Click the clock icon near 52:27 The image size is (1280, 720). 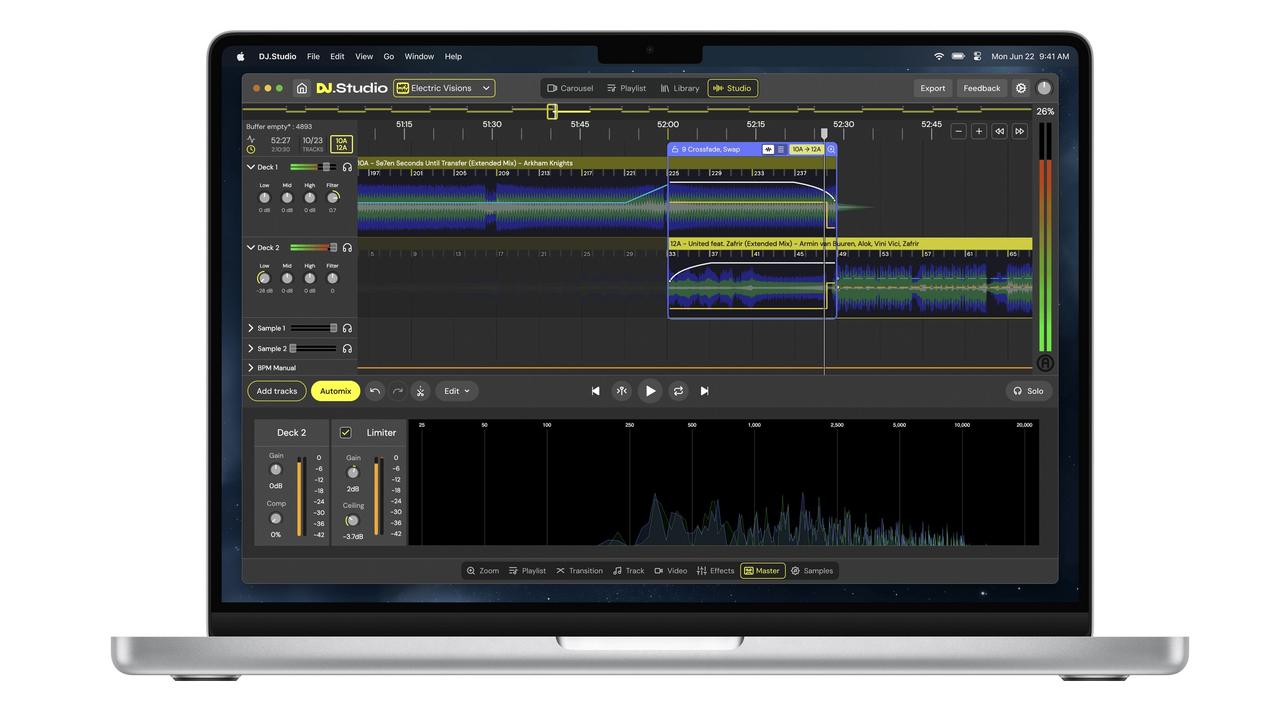tap(251, 149)
